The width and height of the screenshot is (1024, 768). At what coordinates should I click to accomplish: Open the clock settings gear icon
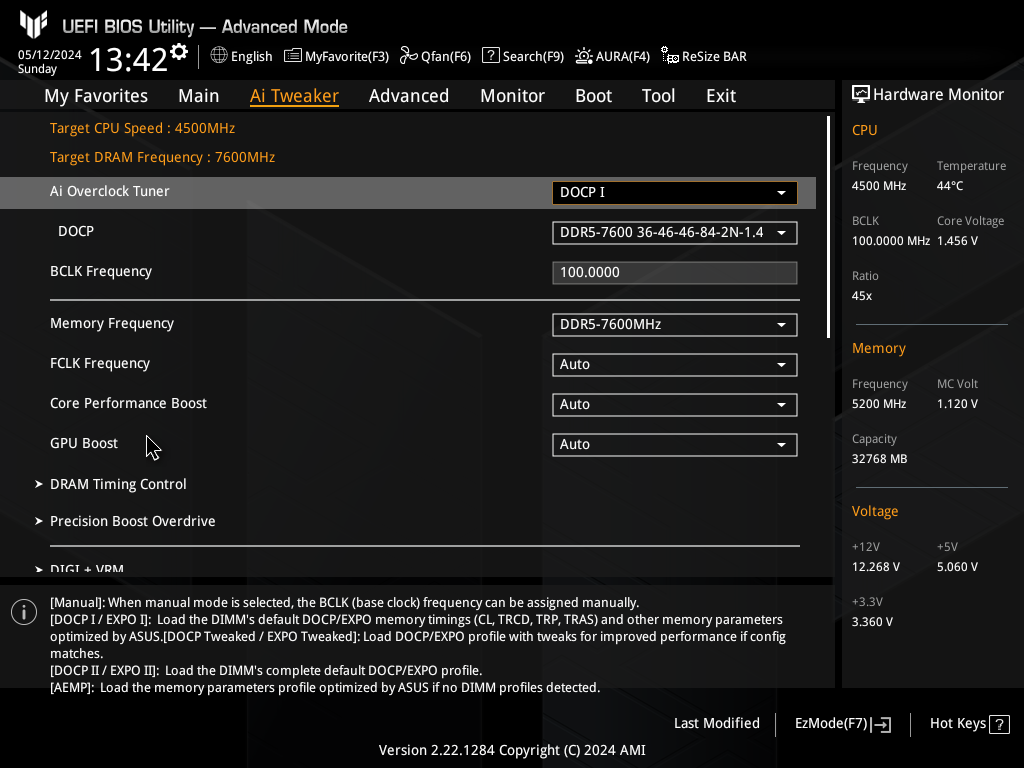179,52
